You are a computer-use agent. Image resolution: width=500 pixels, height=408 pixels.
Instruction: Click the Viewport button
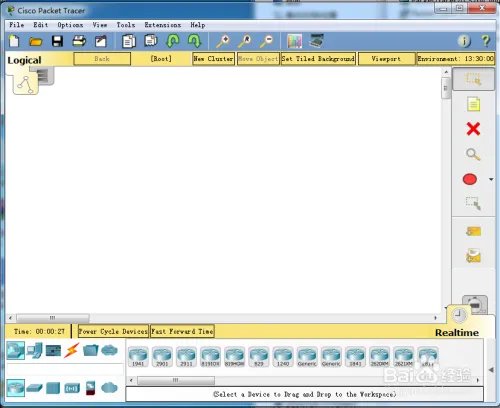click(x=386, y=59)
